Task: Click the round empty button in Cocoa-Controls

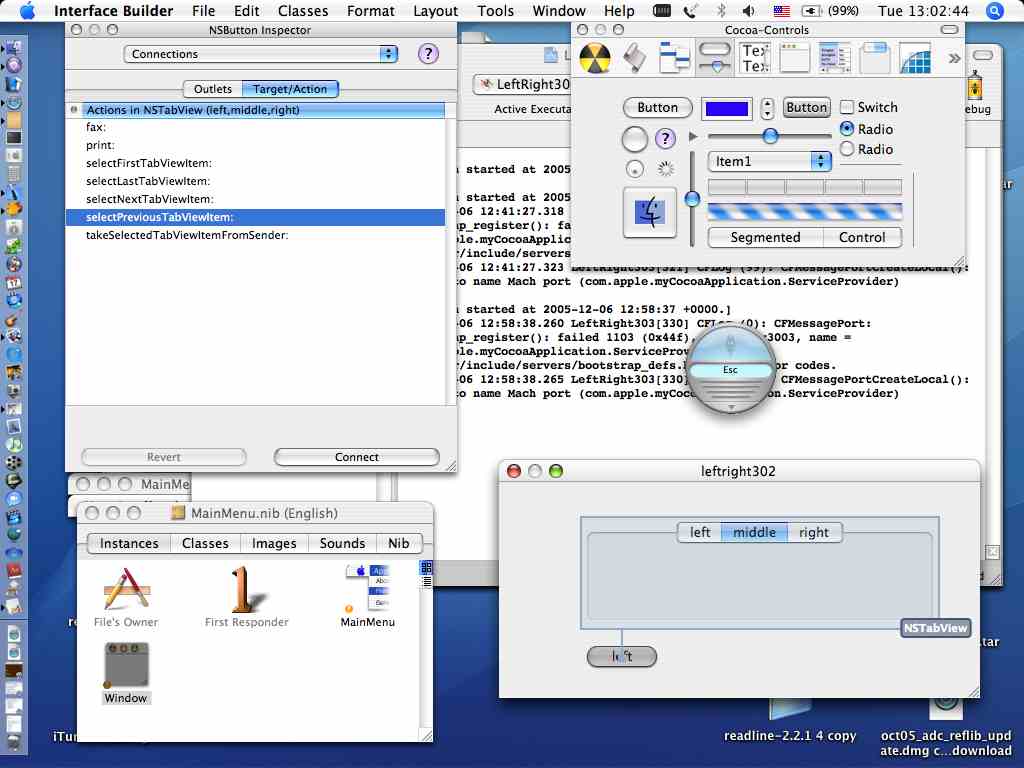Action: click(634, 138)
